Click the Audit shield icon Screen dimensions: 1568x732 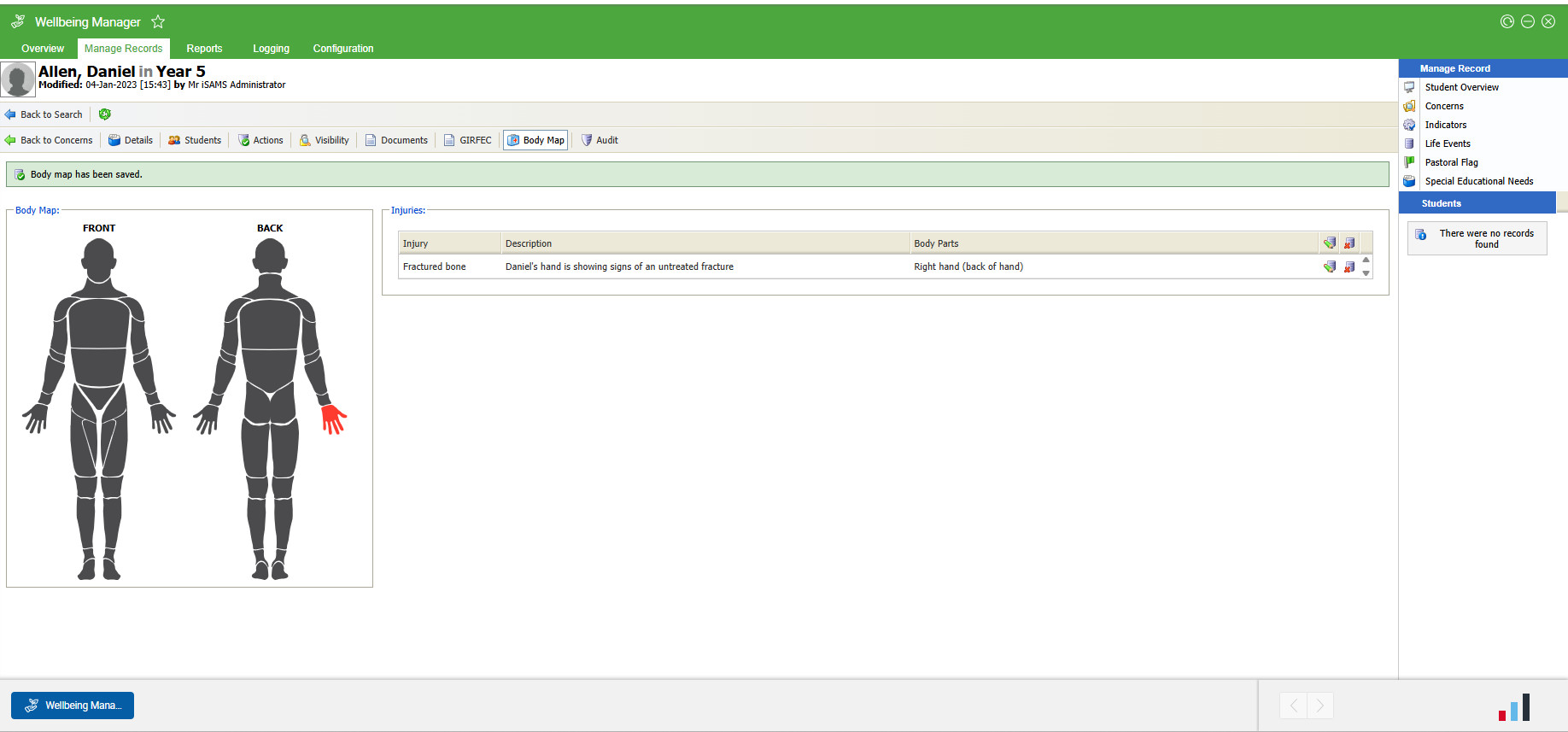(587, 140)
